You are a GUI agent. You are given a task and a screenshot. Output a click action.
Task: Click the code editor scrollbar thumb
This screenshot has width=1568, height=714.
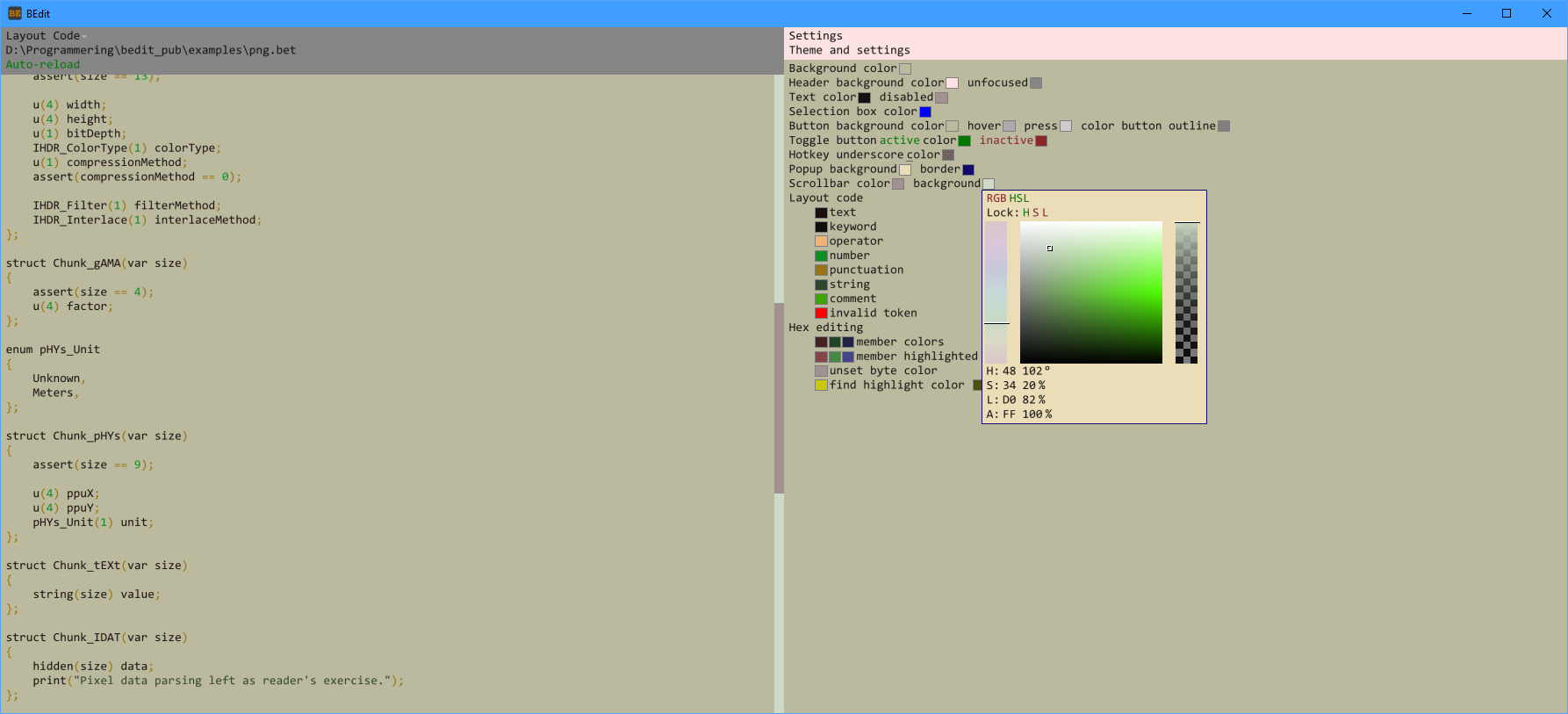[779, 398]
